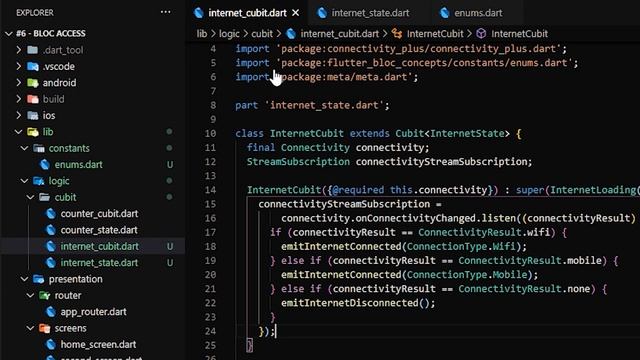Collapse the cubit folder chevron
Screen dimensions: 640x360
pos(31,197)
